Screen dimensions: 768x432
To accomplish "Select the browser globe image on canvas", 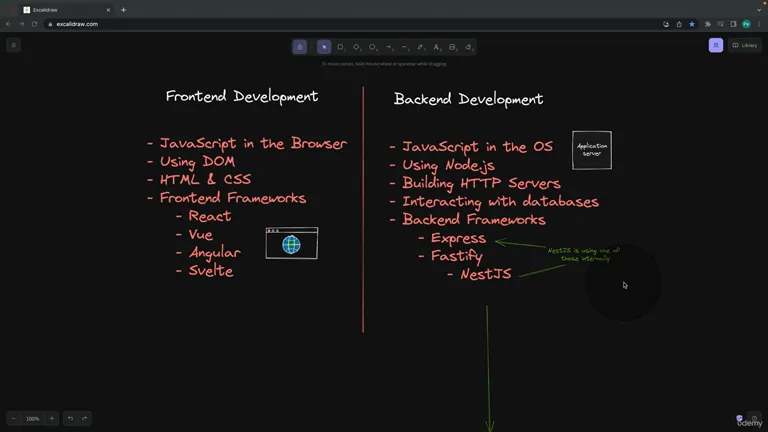I will coord(291,243).
